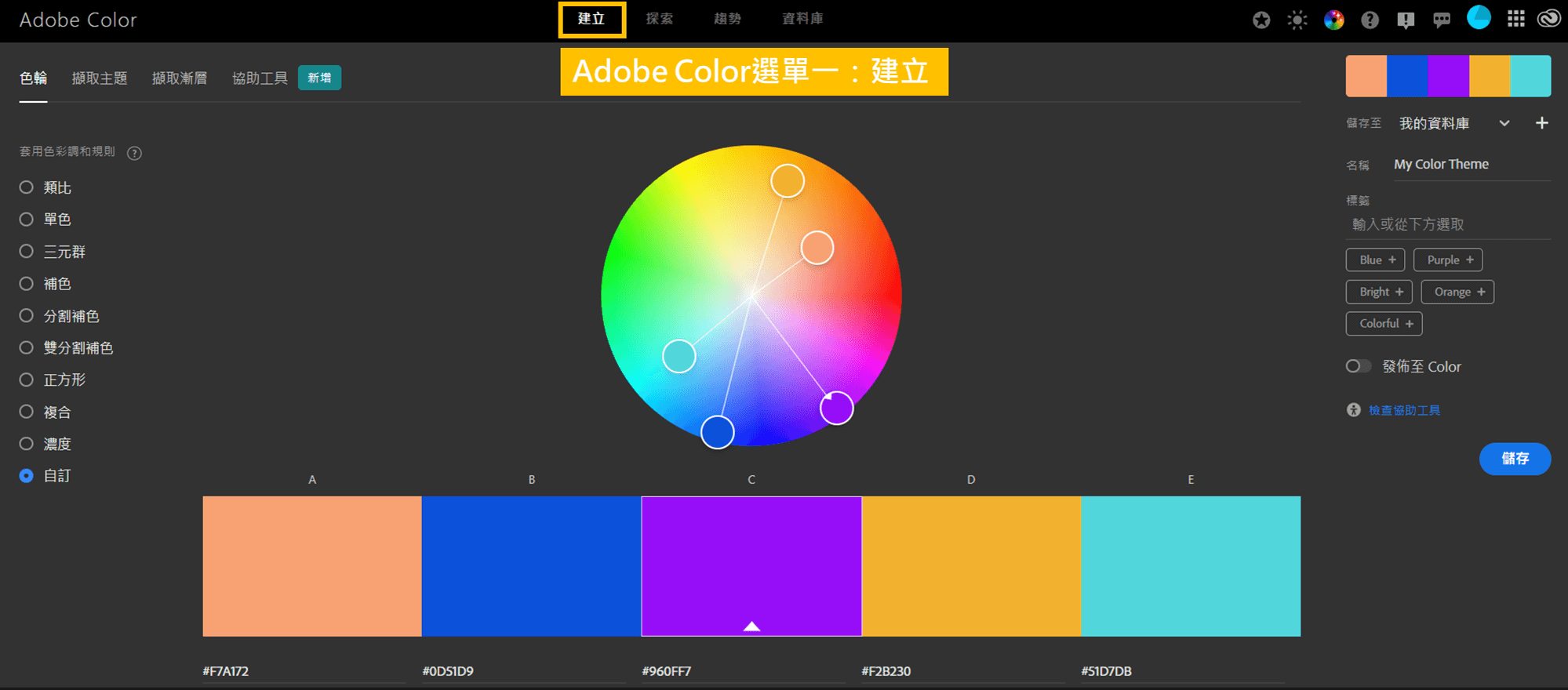Click the hex value #F2B230

886,671
